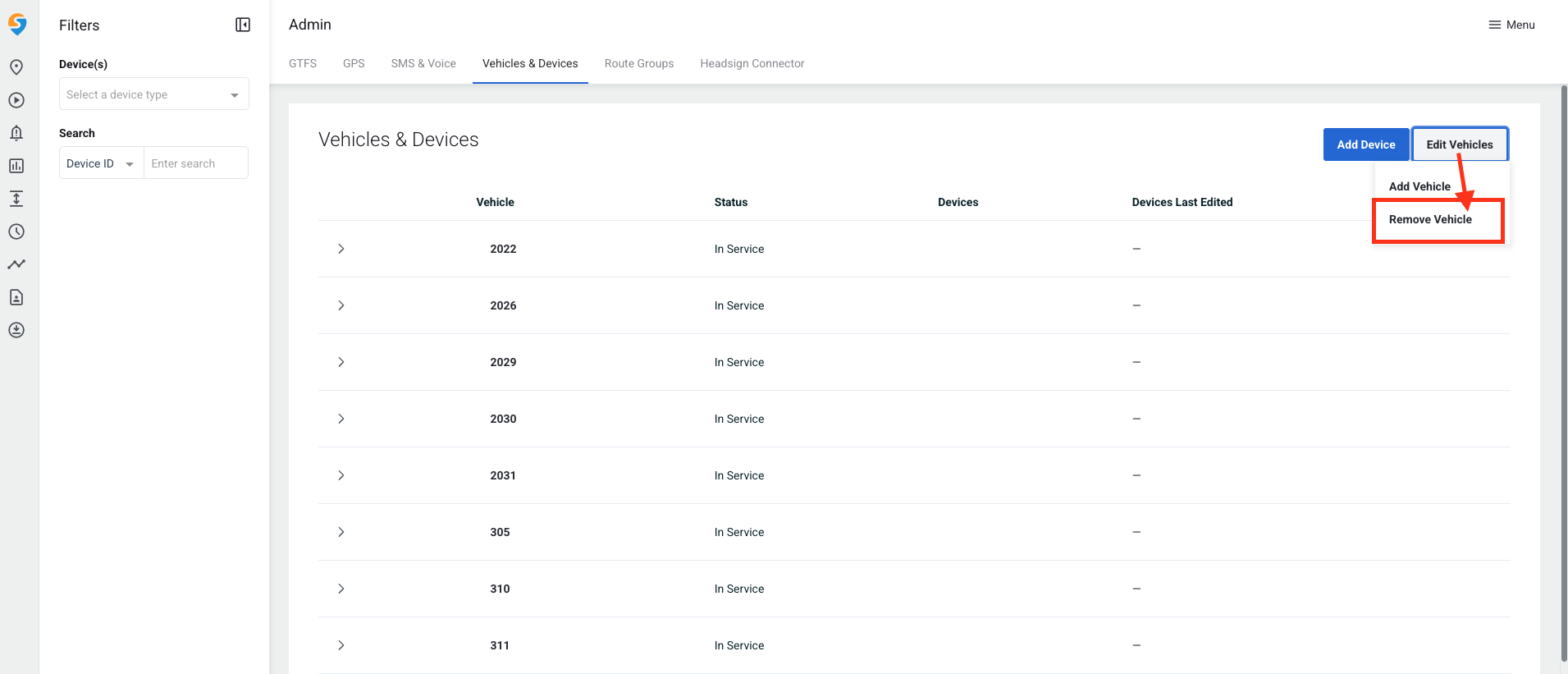Screen dimensions: 1568x674
Task: Click vehicle number 2026
Action: point(503,305)
